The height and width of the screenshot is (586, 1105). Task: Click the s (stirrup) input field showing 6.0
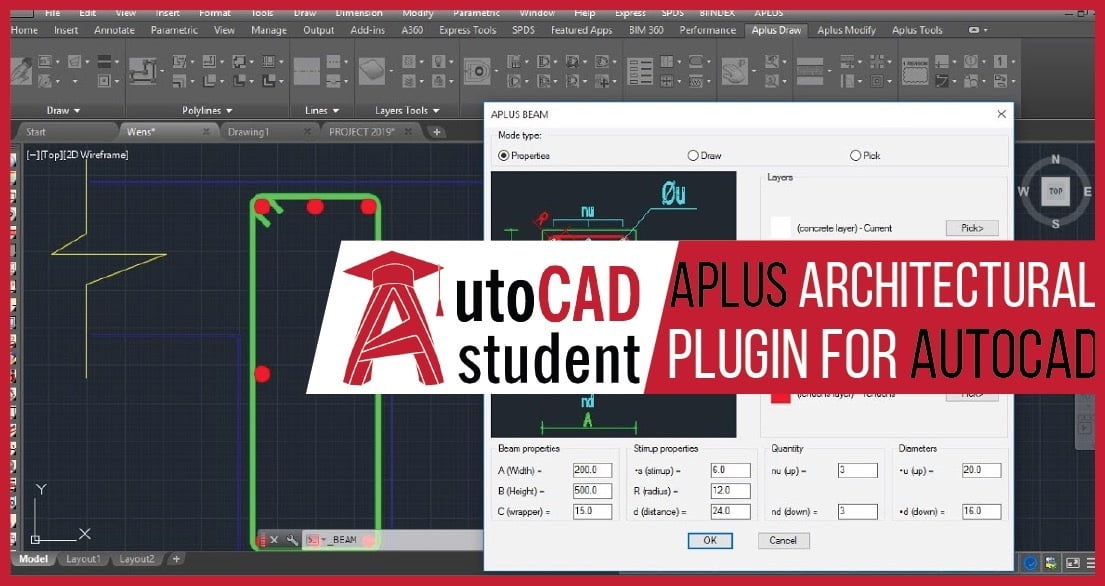pos(730,470)
